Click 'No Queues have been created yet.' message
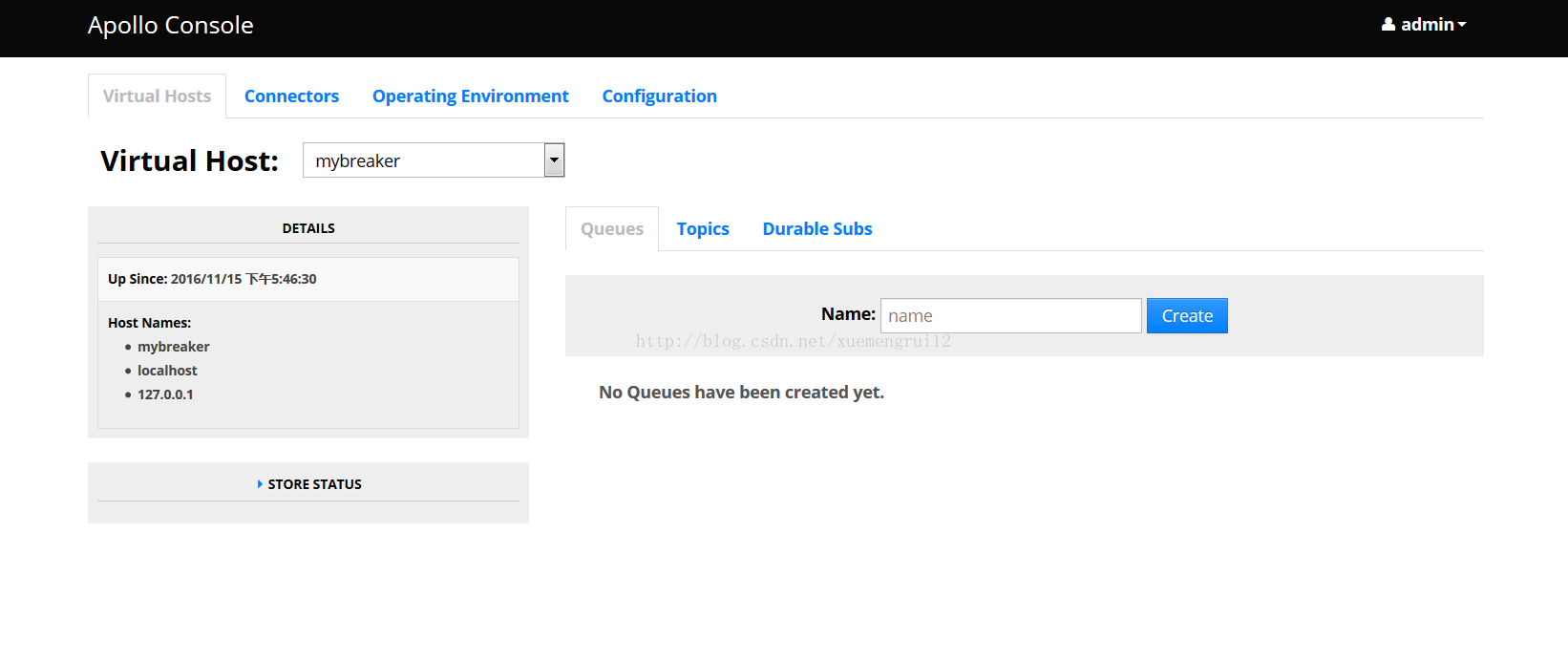1568x661 pixels. point(741,393)
